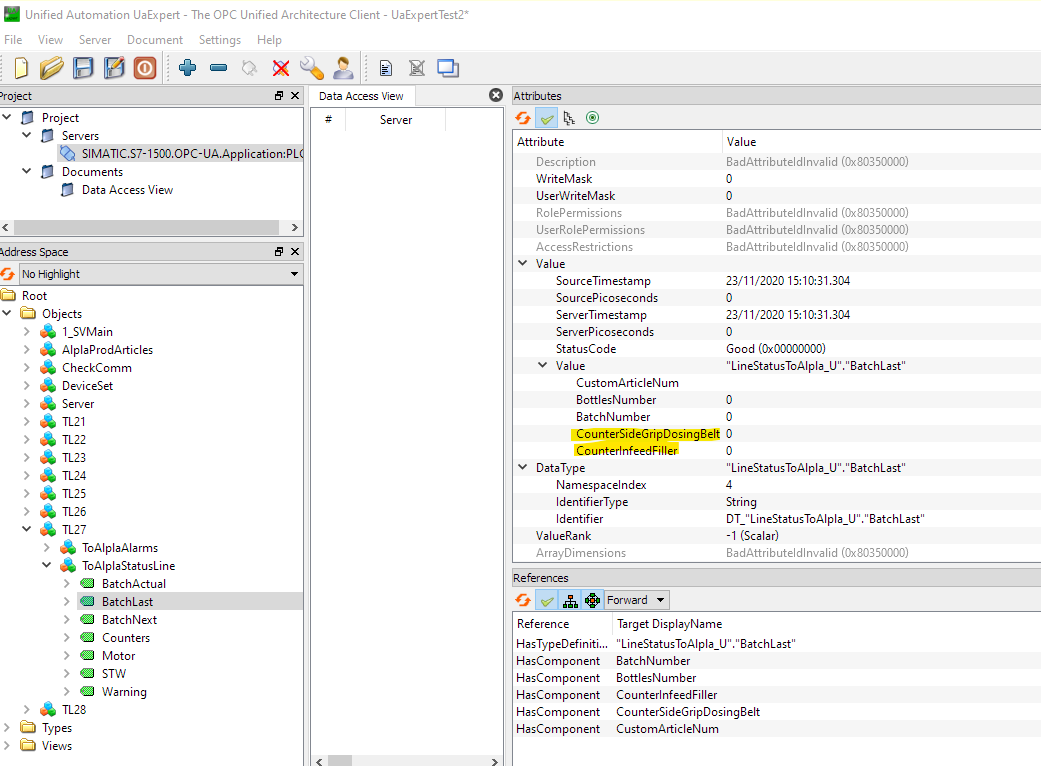Click the Save As floppy-with-pencil icon

click(114, 68)
